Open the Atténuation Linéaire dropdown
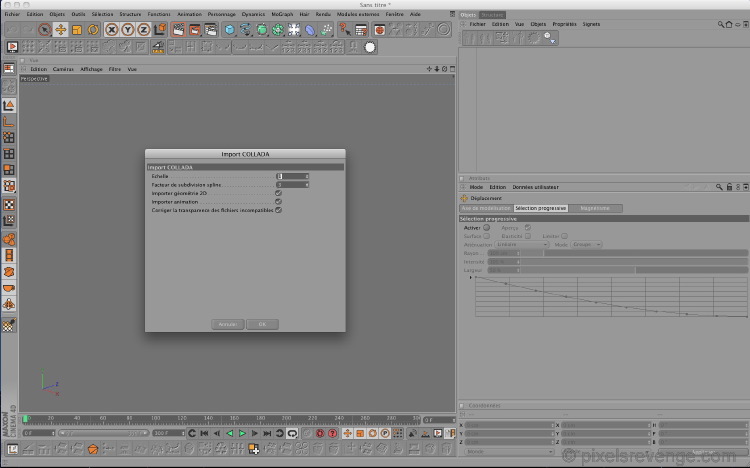The image size is (750, 468). (x=521, y=245)
